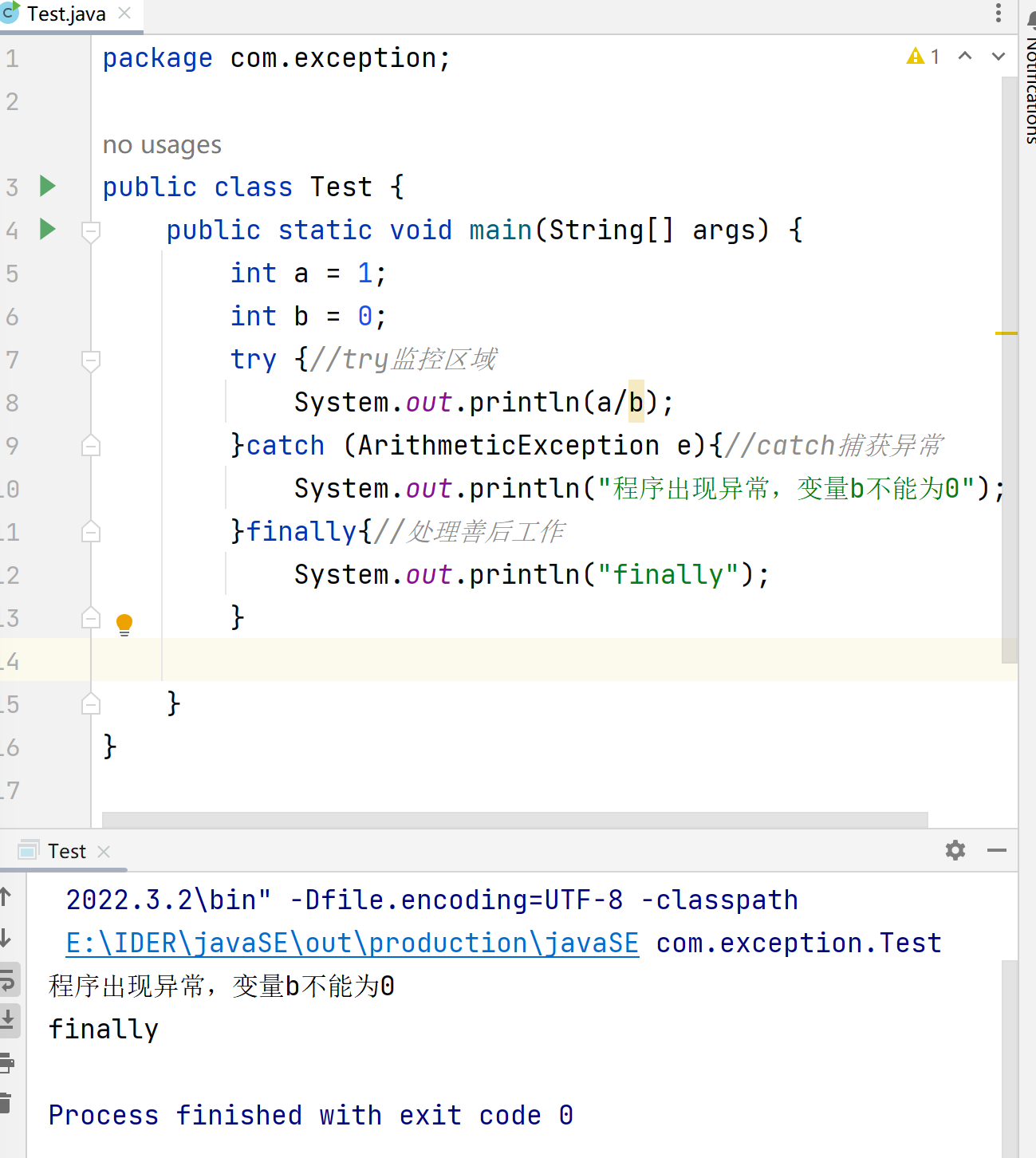
Task: Click the comment "//处理善后工作"
Action: pos(469,531)
